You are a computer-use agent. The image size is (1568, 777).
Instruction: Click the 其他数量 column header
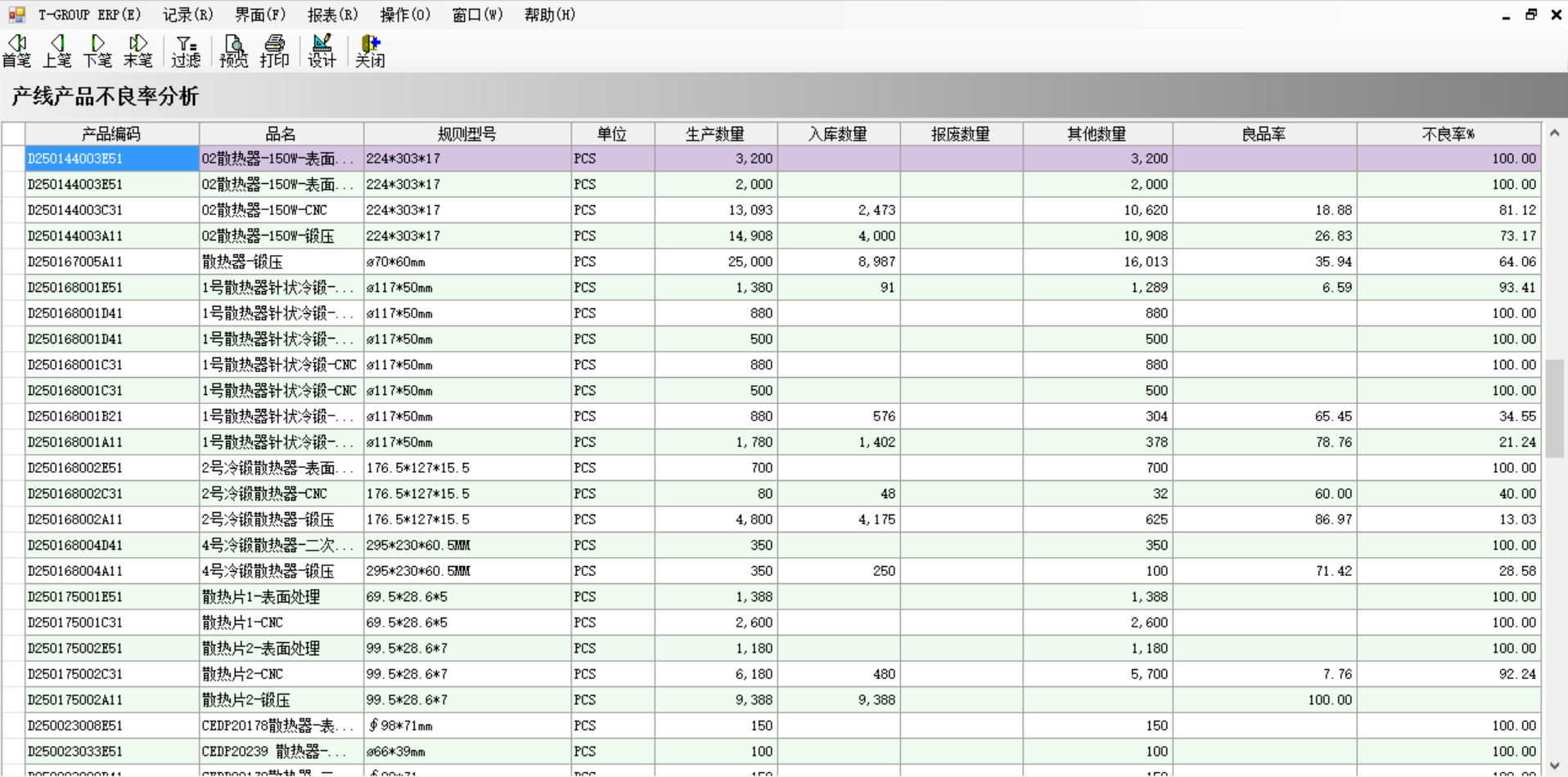point(1097,134)
